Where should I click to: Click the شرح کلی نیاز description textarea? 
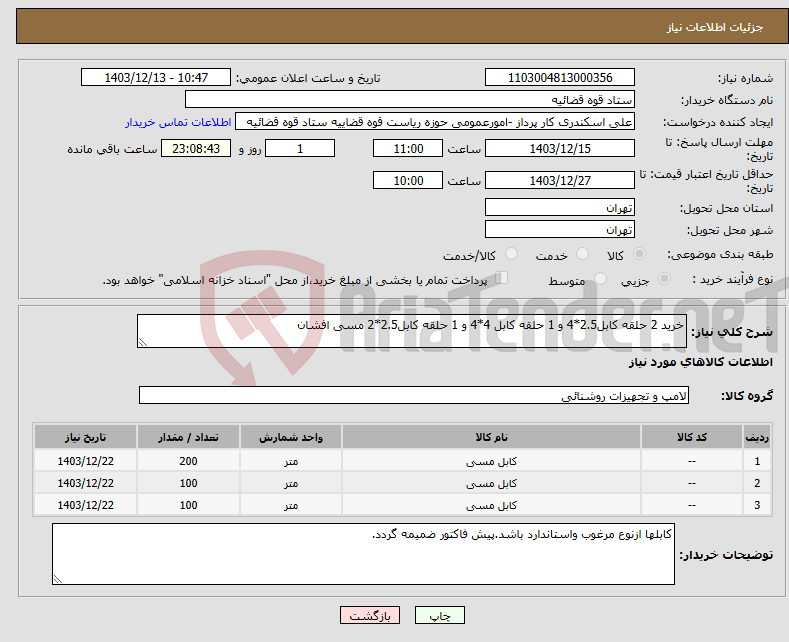click(412, 331)
